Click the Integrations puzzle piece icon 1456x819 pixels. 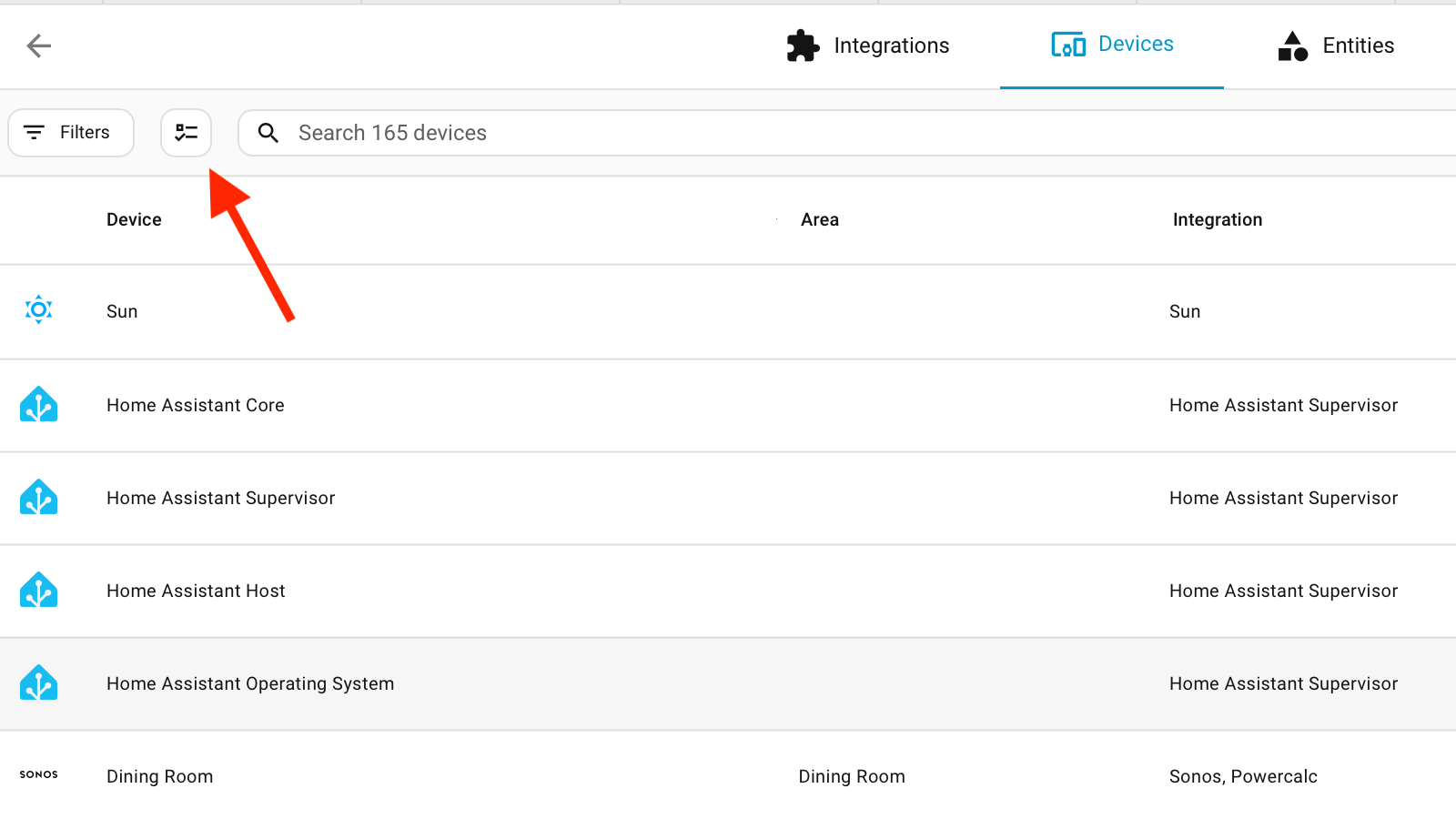tap(803, 45)
